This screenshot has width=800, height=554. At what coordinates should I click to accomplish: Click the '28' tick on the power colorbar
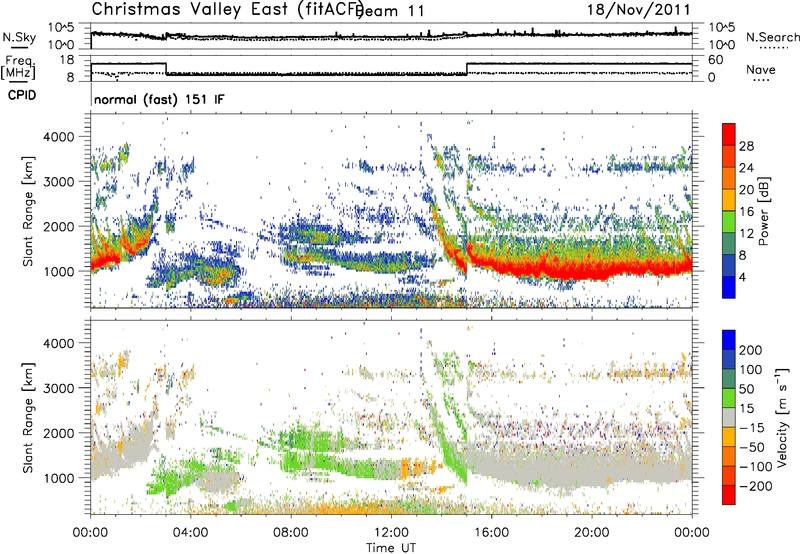pyautogui.click(x=746, y=146)
